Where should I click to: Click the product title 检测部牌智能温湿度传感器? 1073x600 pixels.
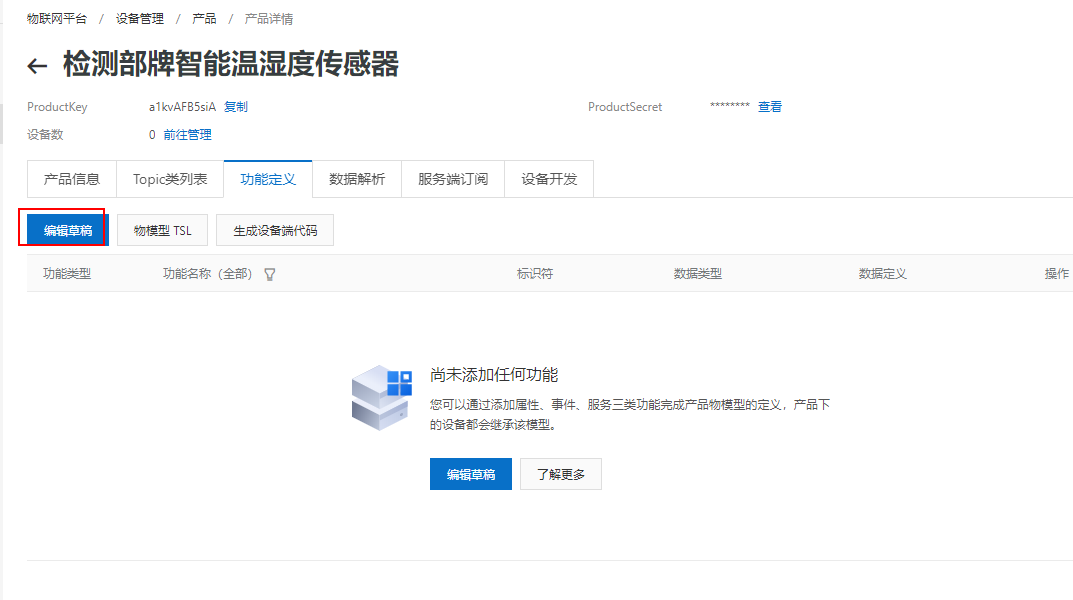point(231,64)
